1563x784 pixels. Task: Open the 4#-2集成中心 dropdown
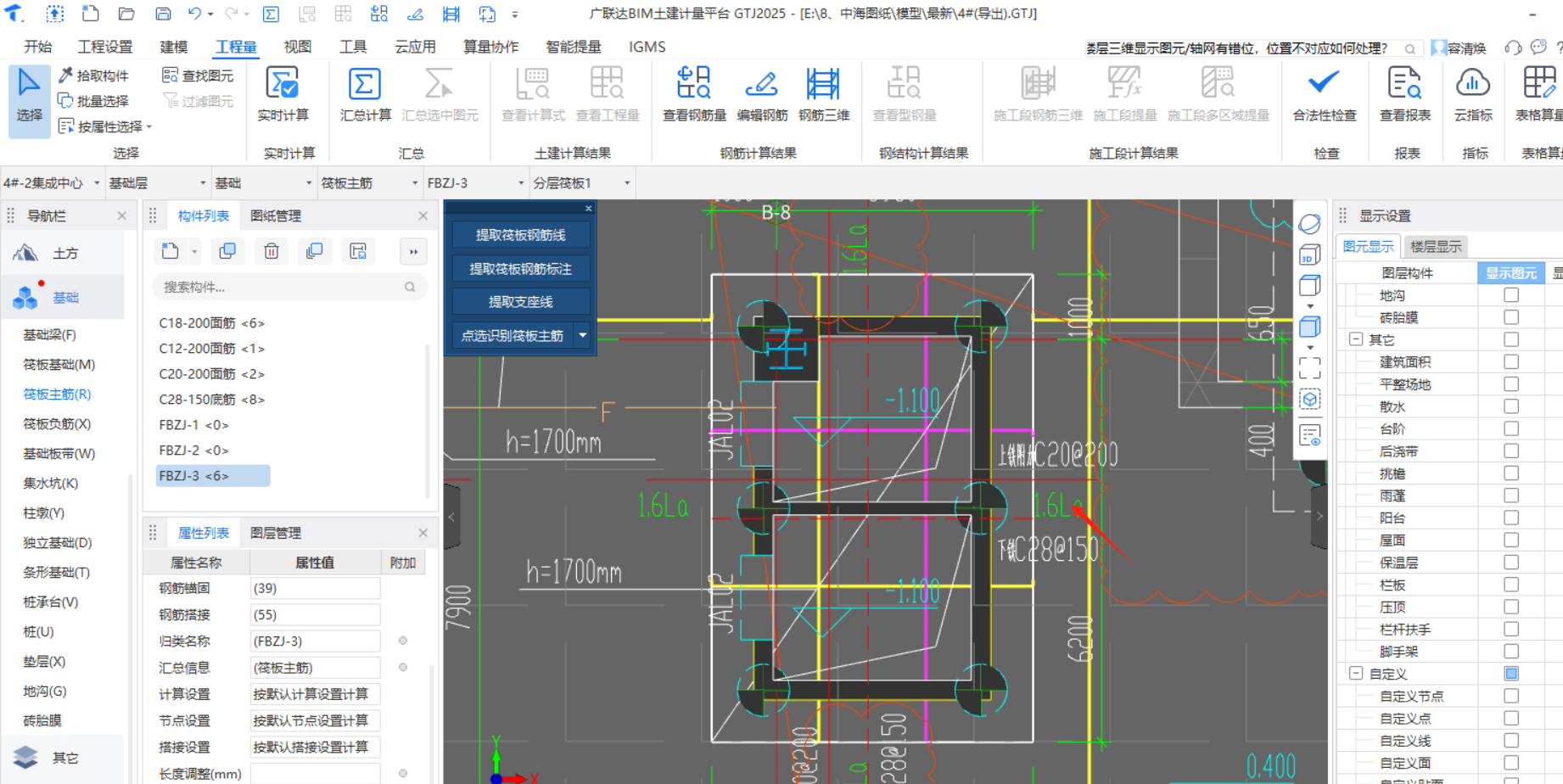(52, 183)
